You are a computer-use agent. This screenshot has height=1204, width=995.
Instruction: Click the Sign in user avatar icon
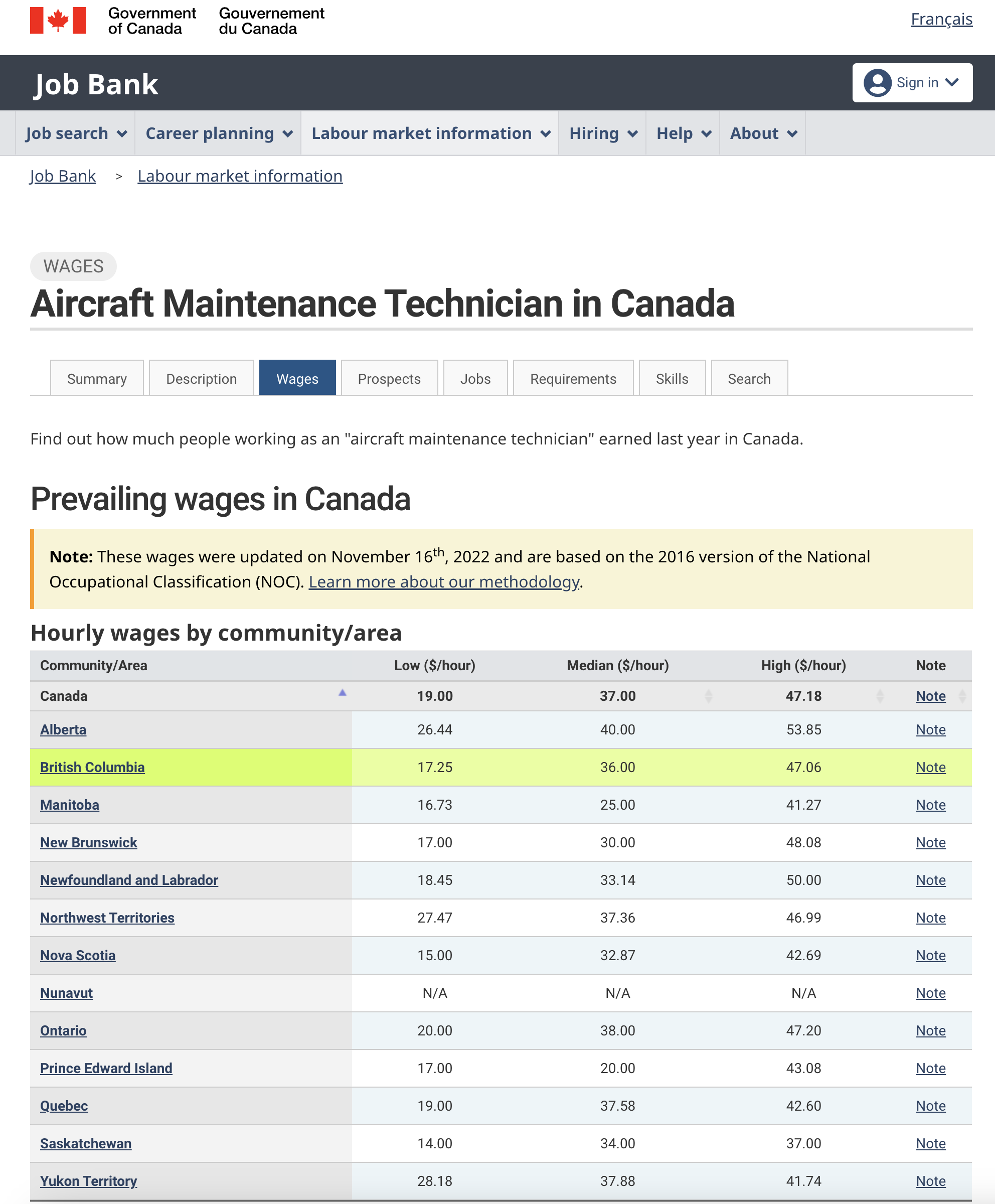[877, 83]
